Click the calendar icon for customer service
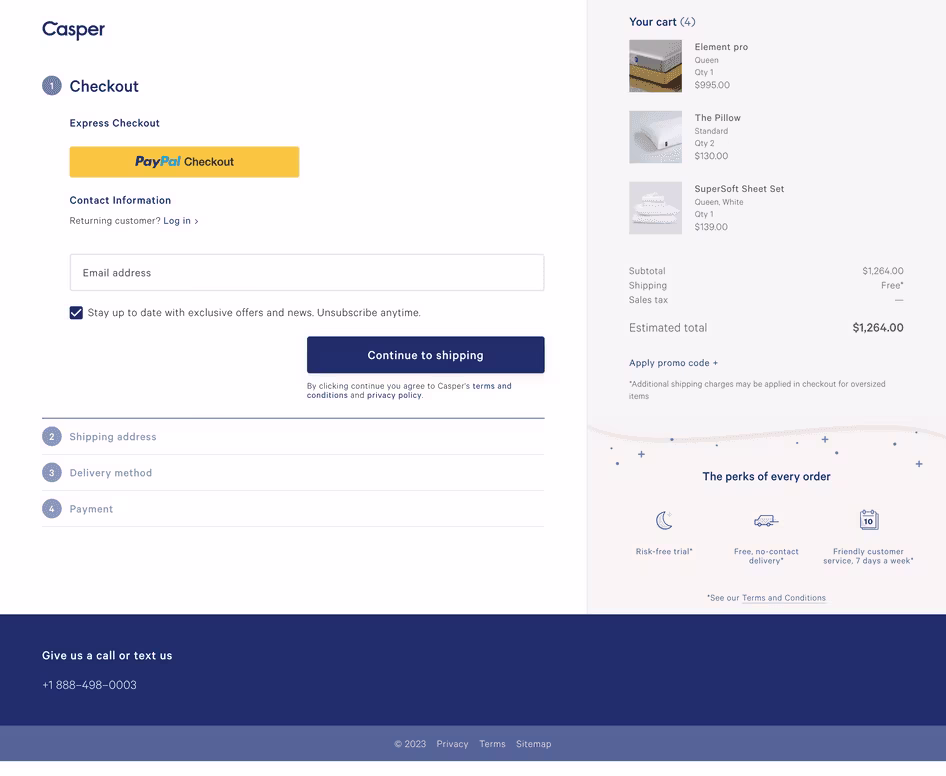This screenshot has height=776, width=946. [x=869, y=520]
